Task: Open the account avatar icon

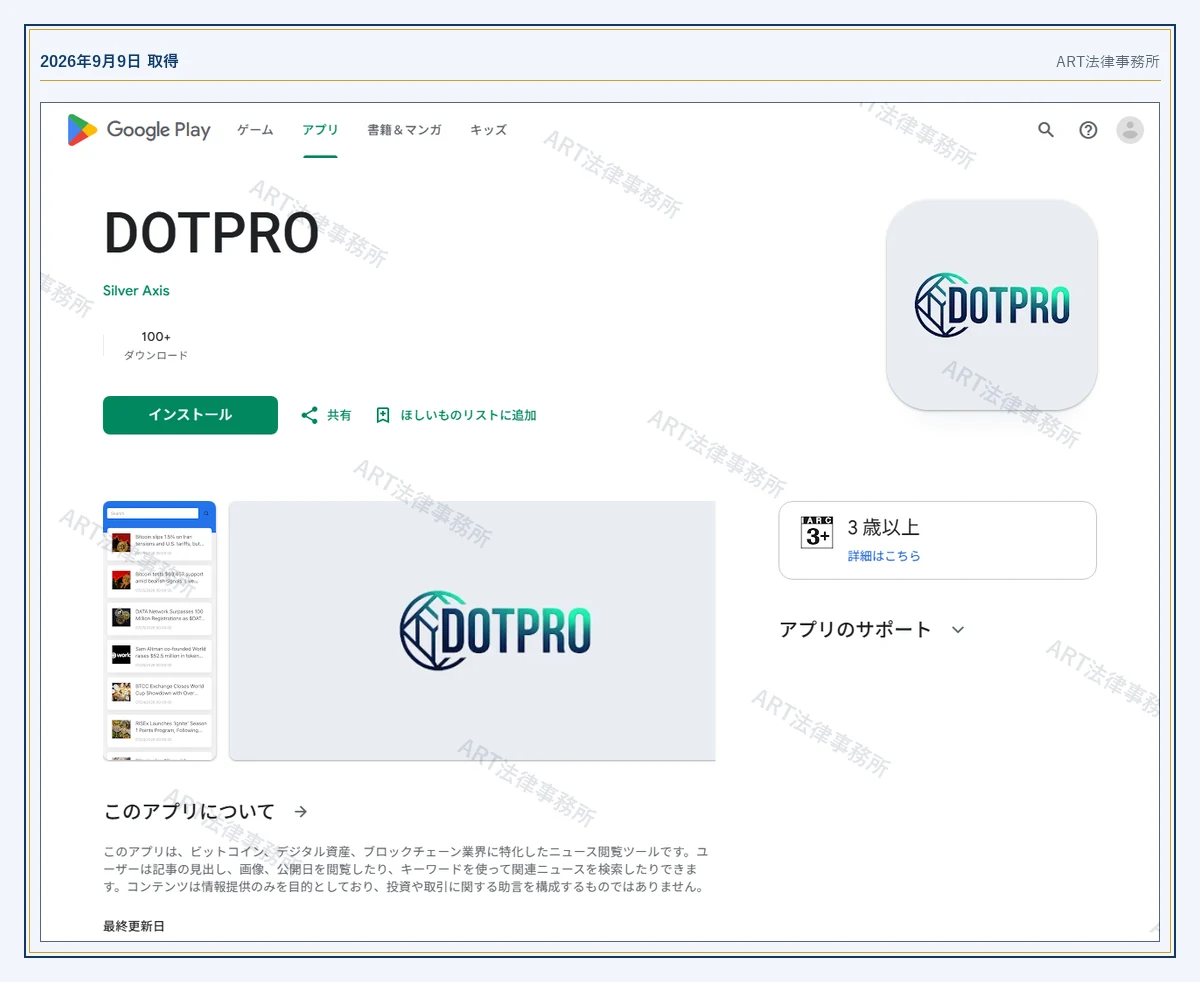Action: [x=1130, y=130]
